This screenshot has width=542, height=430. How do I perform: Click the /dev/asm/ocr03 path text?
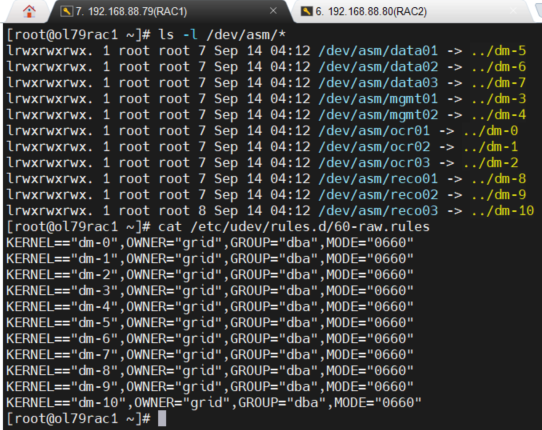(x=374, y=162)
